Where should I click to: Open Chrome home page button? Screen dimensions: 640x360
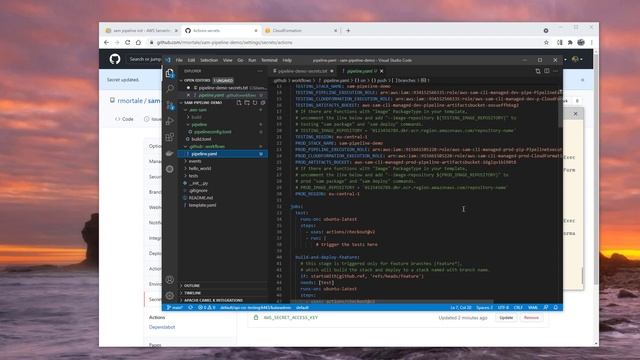click(138, 42)
